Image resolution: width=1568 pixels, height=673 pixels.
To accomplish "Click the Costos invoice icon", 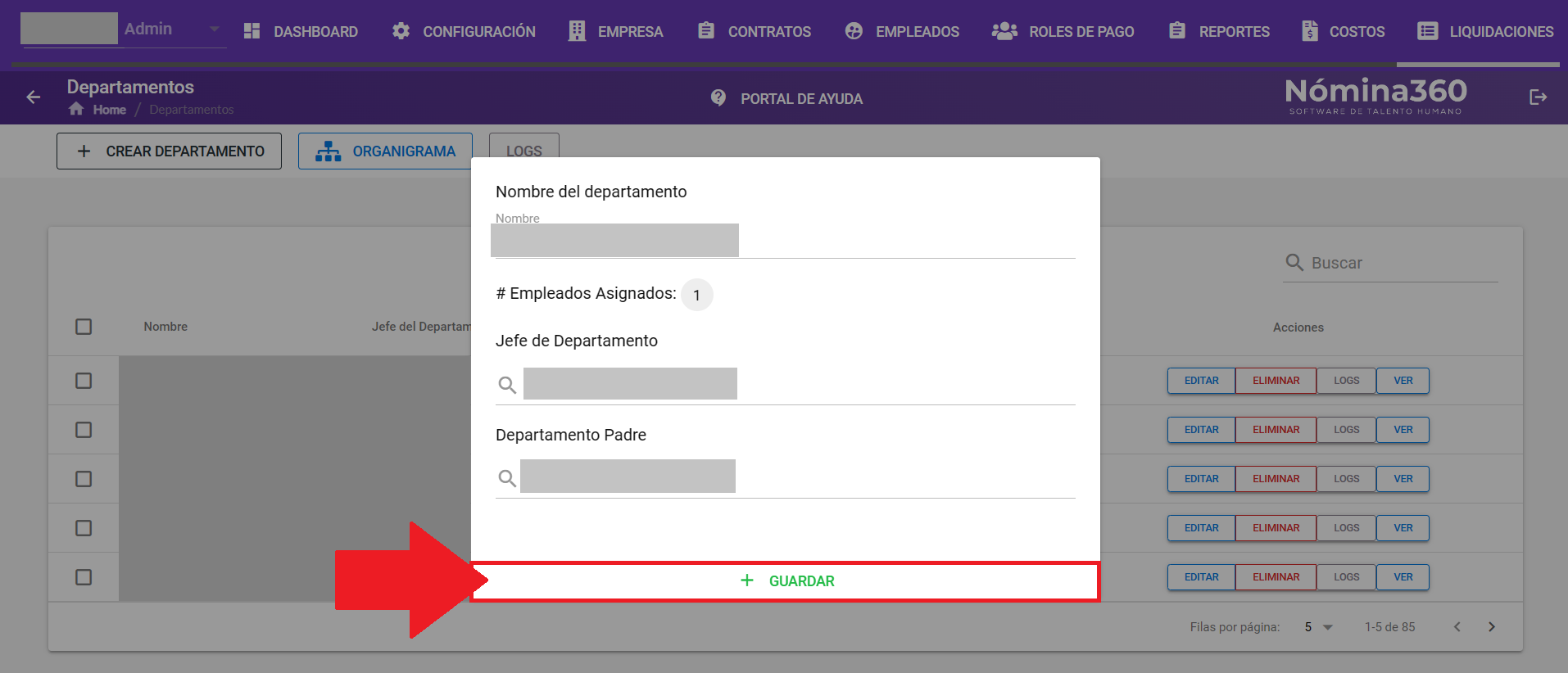I will 1310,31.
